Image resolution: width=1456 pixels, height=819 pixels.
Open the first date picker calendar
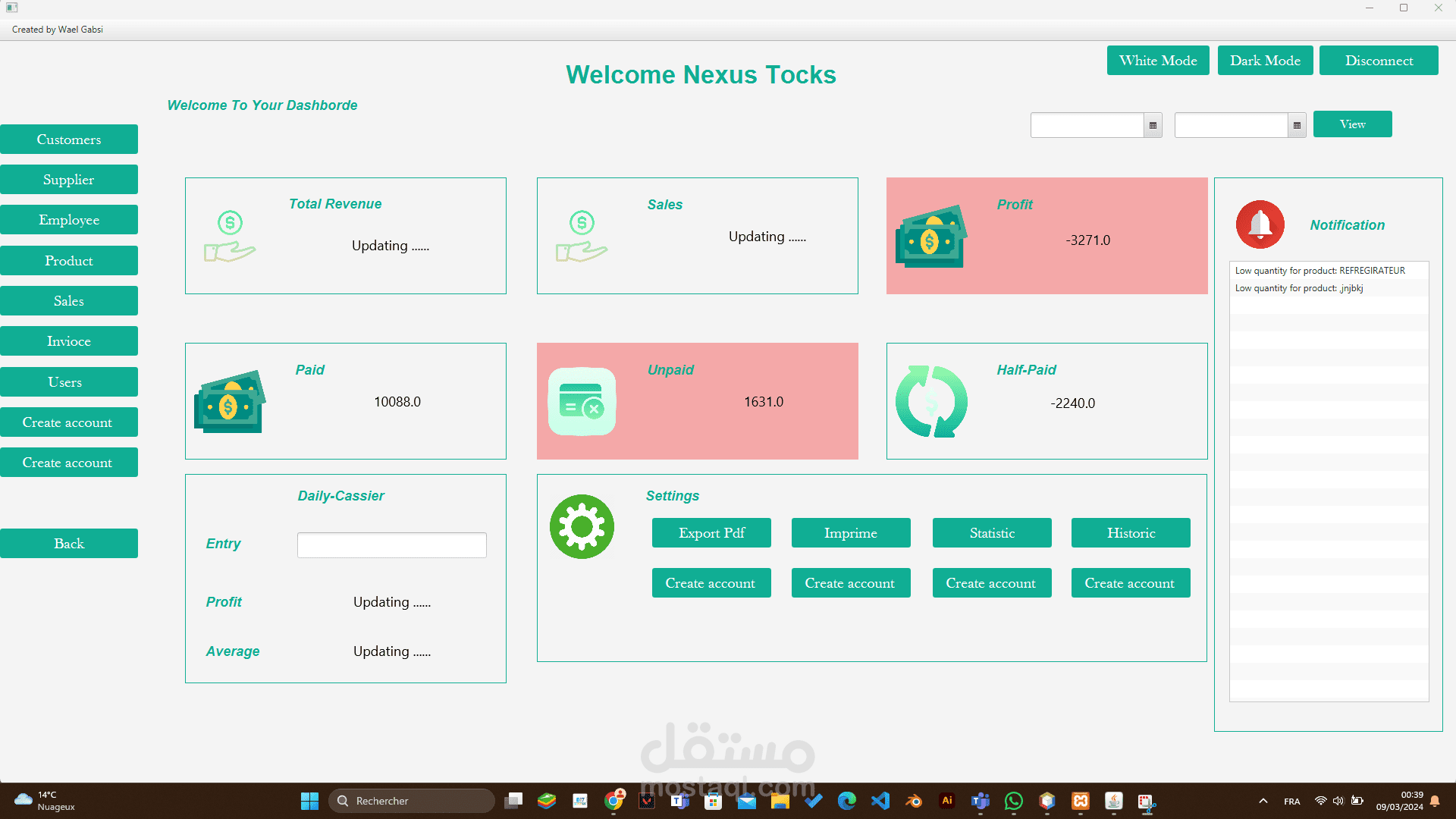pyautogui.click(x=1153, y=125)
